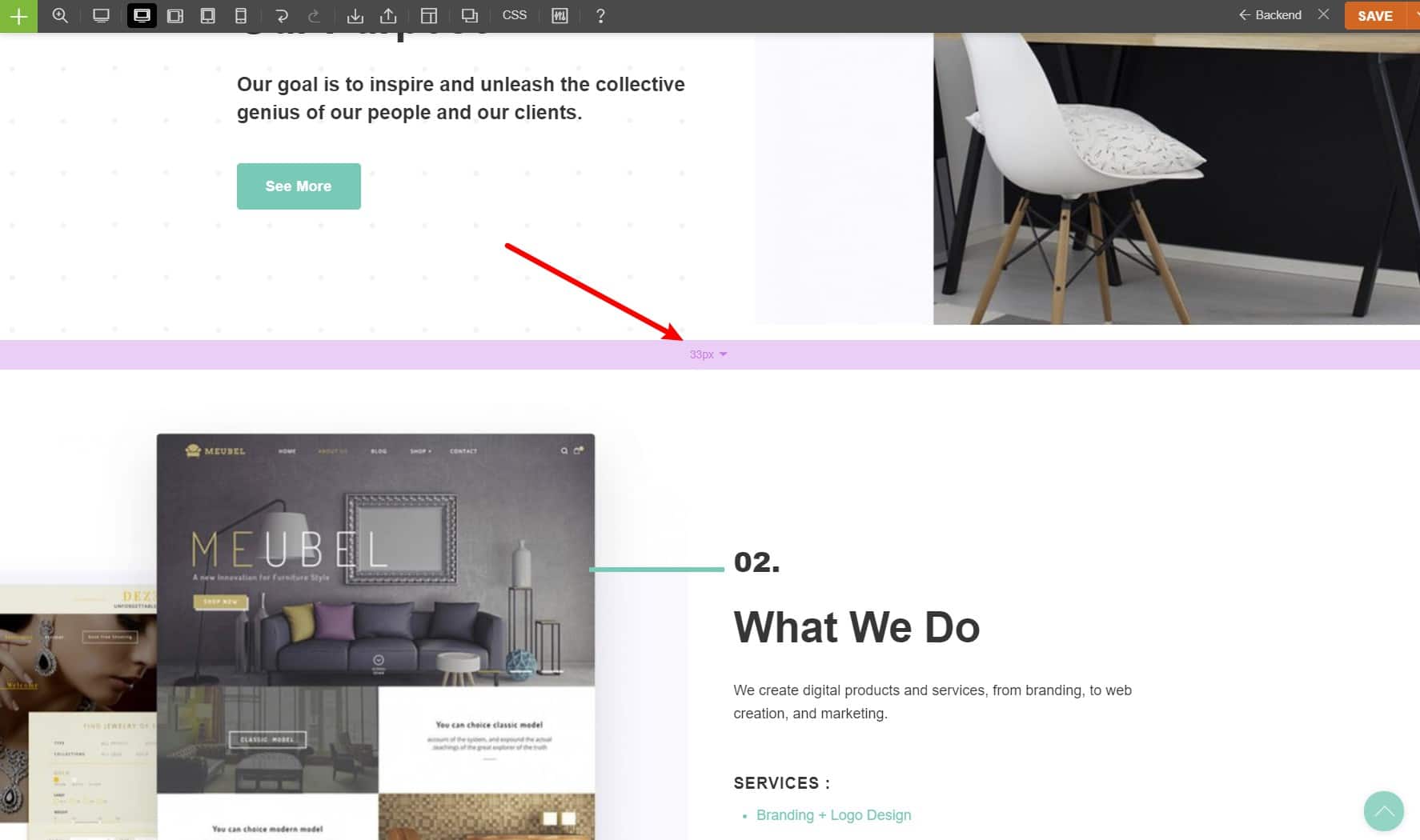Open the zoom magnifier tool
The width and height of the screenshot is (1420, 840).
point(60,15)
